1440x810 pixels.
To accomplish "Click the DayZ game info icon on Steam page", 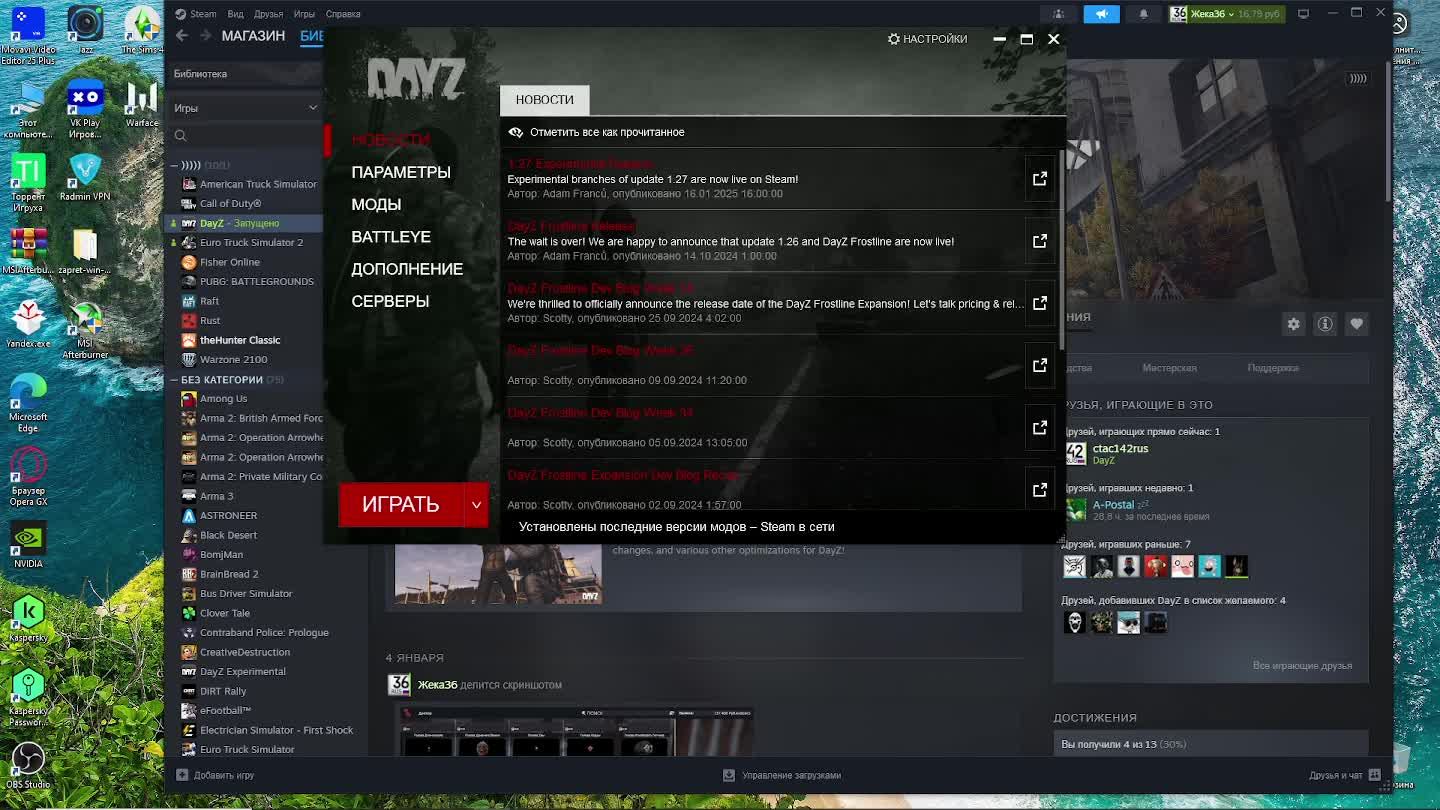I will (1325, 324).
